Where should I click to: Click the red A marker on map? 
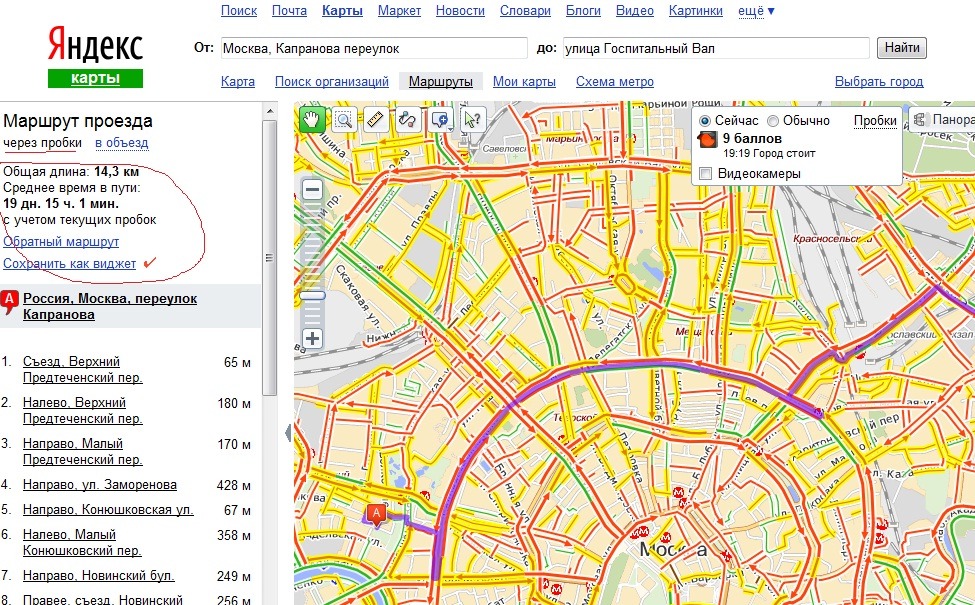[x=376, y=514]
